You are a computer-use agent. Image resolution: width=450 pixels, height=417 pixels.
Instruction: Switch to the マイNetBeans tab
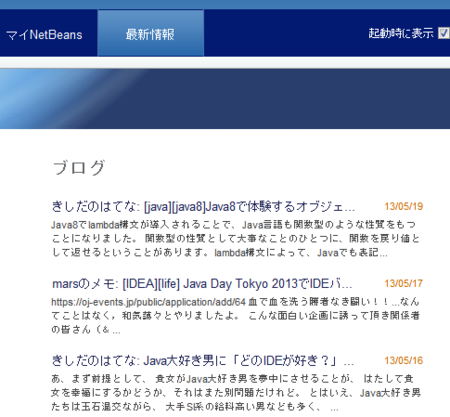[x=44, y=35]
